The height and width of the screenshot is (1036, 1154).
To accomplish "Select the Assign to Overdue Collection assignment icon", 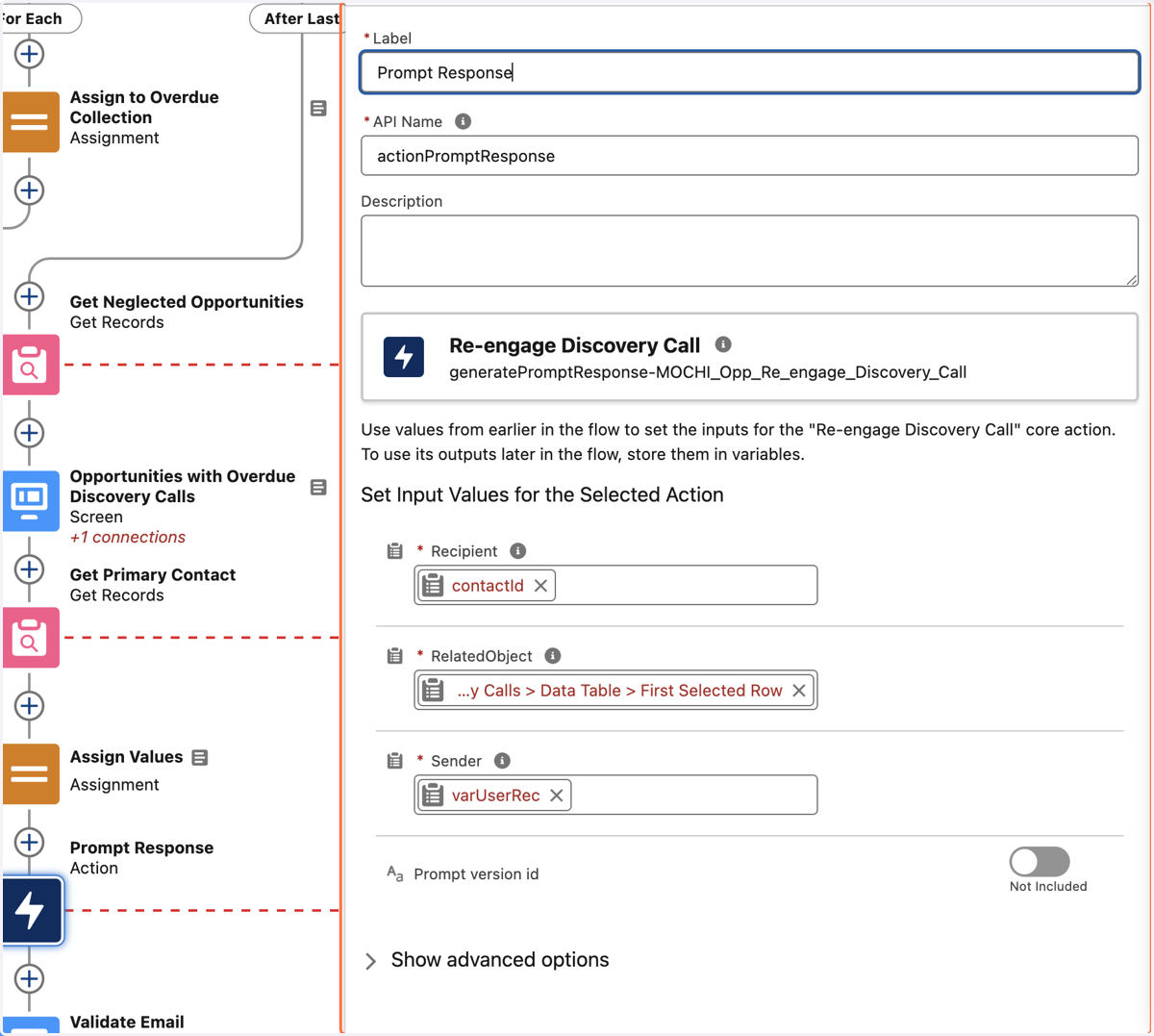I will click(30, 122).
